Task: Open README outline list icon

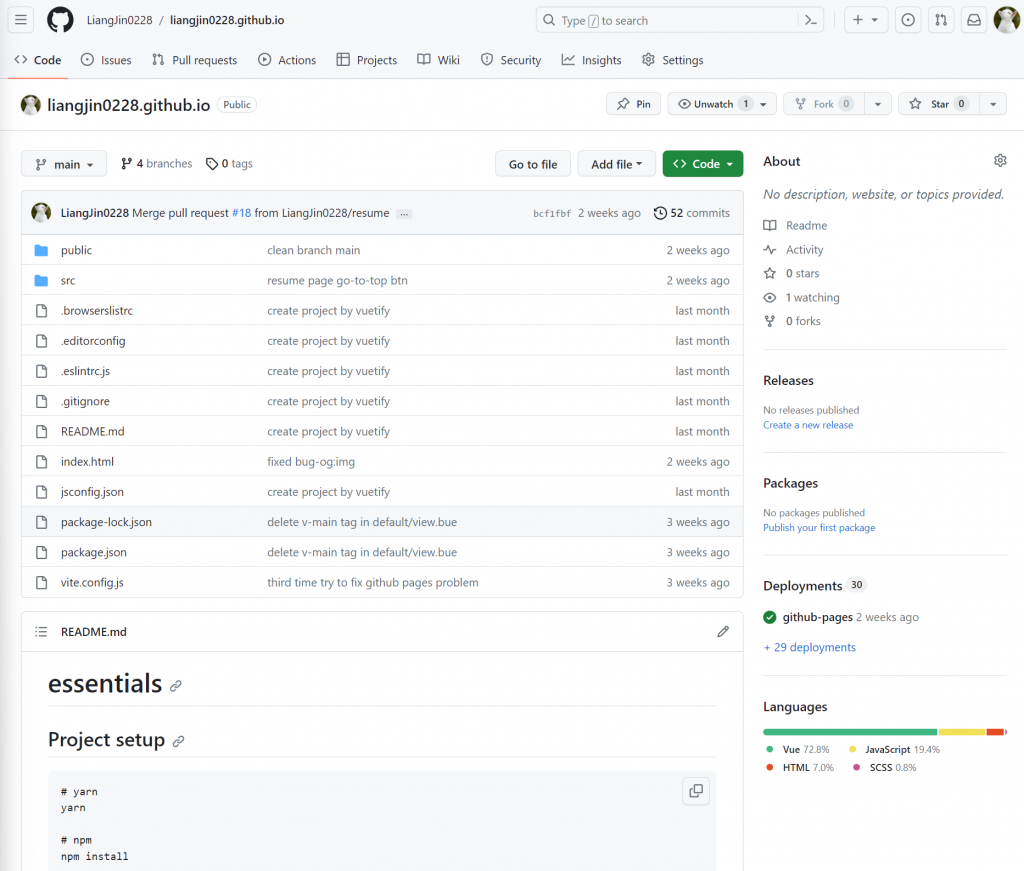Action: 41,631
